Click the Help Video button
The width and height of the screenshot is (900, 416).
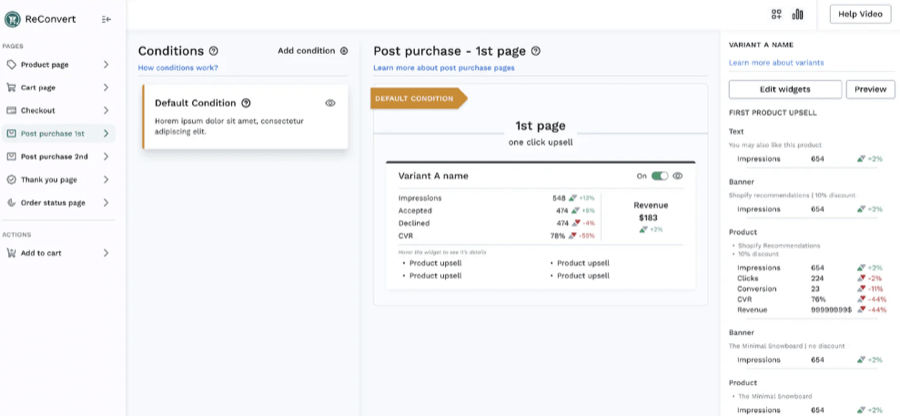coord(860,14)
